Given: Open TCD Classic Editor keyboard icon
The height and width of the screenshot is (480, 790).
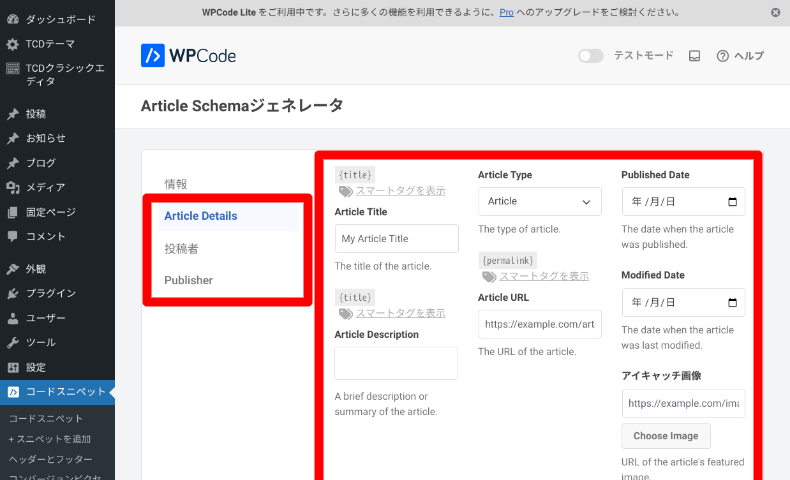Looking at the screenshot, I should click(13, 68).
